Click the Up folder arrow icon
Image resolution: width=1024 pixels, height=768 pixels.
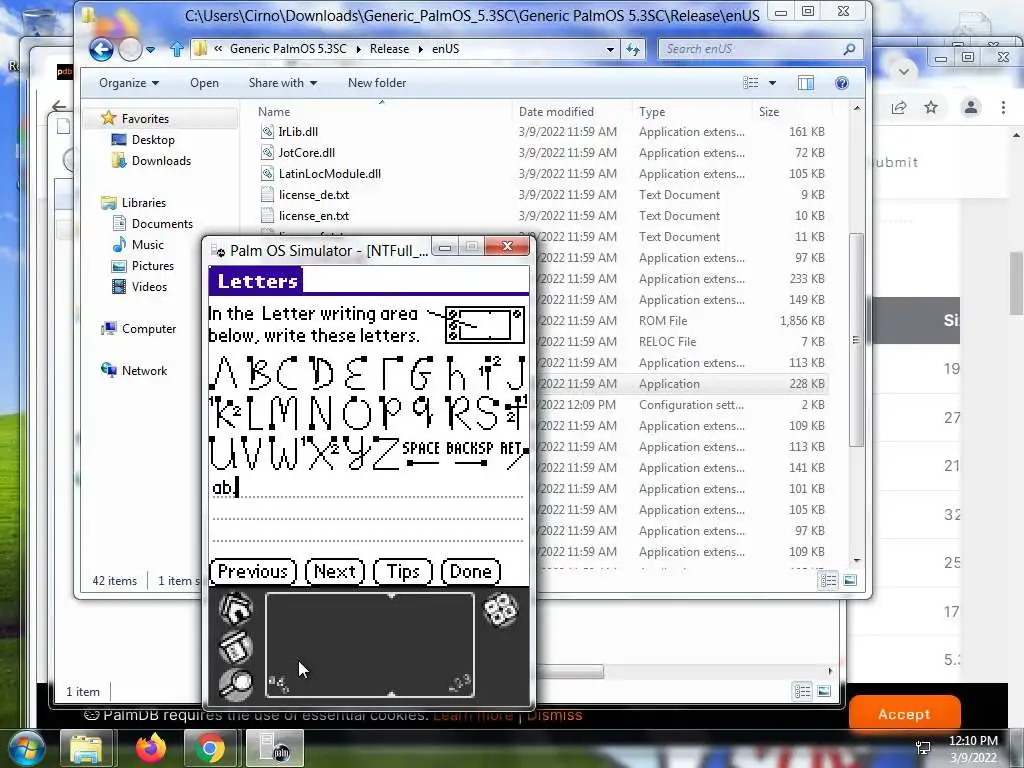[176, 49]
